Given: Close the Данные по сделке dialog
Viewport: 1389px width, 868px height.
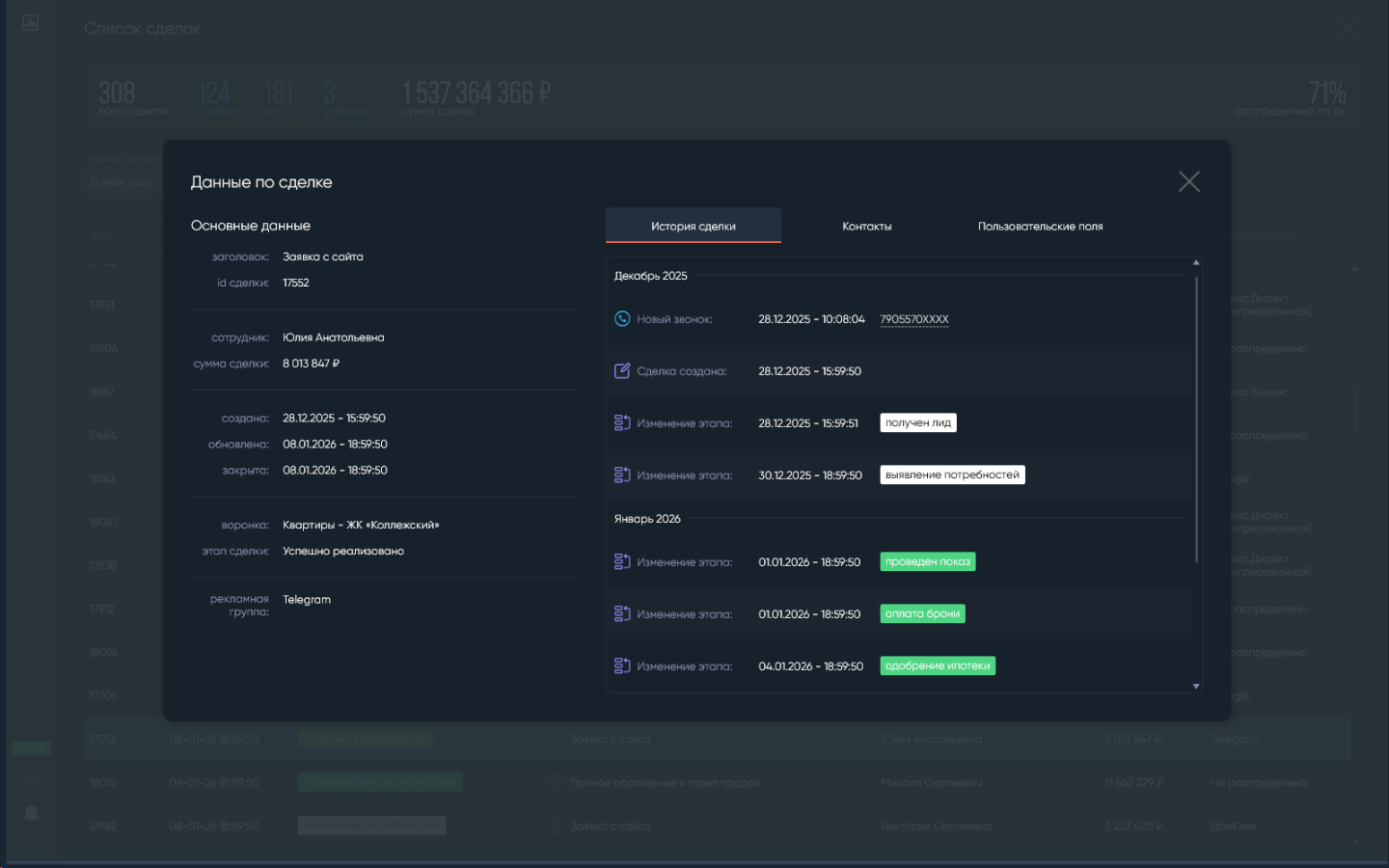Looking at the screenshot, I should point(1188,182).
